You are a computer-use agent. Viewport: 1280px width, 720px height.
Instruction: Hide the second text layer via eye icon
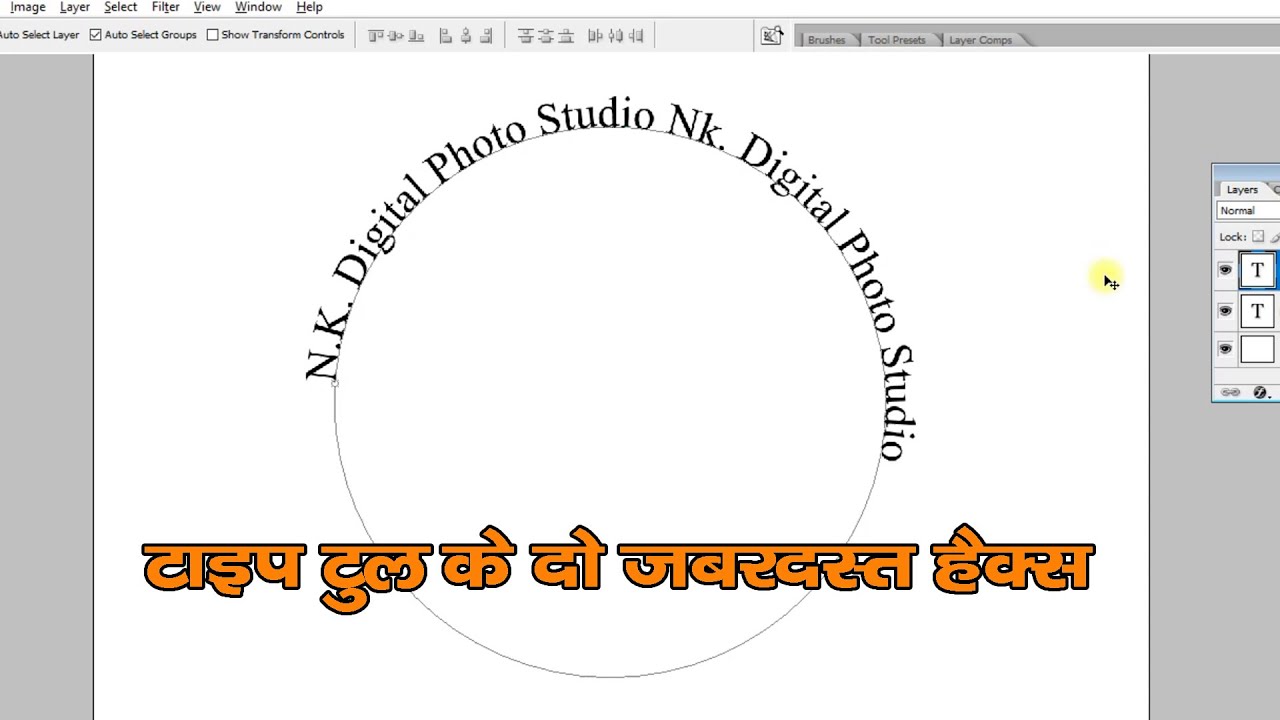click(1225, 311)
